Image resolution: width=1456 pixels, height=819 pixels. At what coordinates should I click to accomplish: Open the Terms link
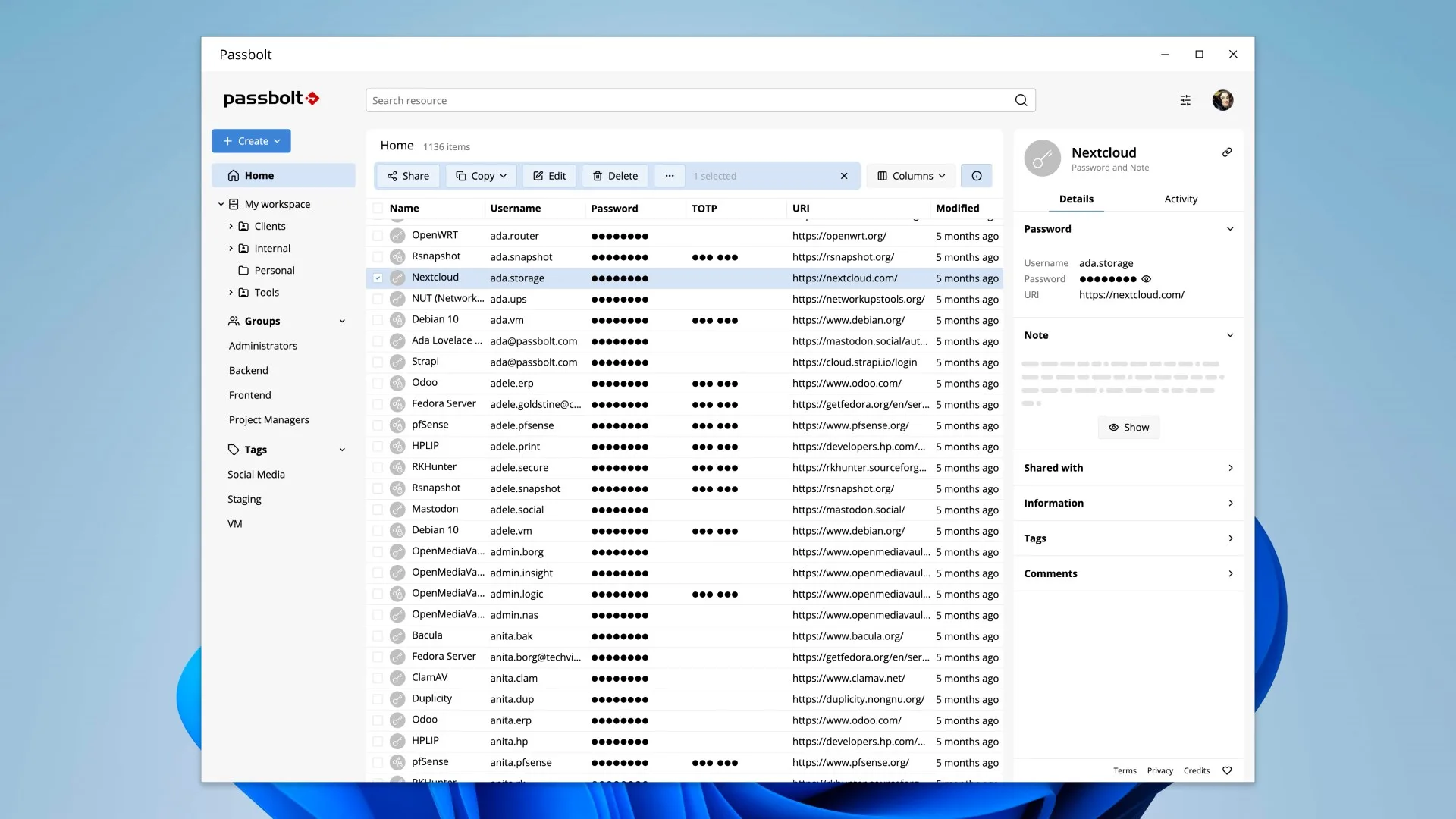point(1125,770)
